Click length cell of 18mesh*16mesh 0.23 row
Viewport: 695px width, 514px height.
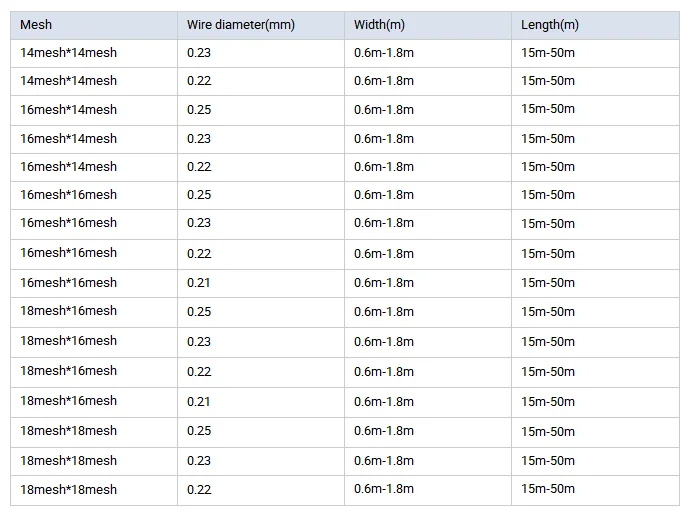pyautogui.click(x=548, y=341)
